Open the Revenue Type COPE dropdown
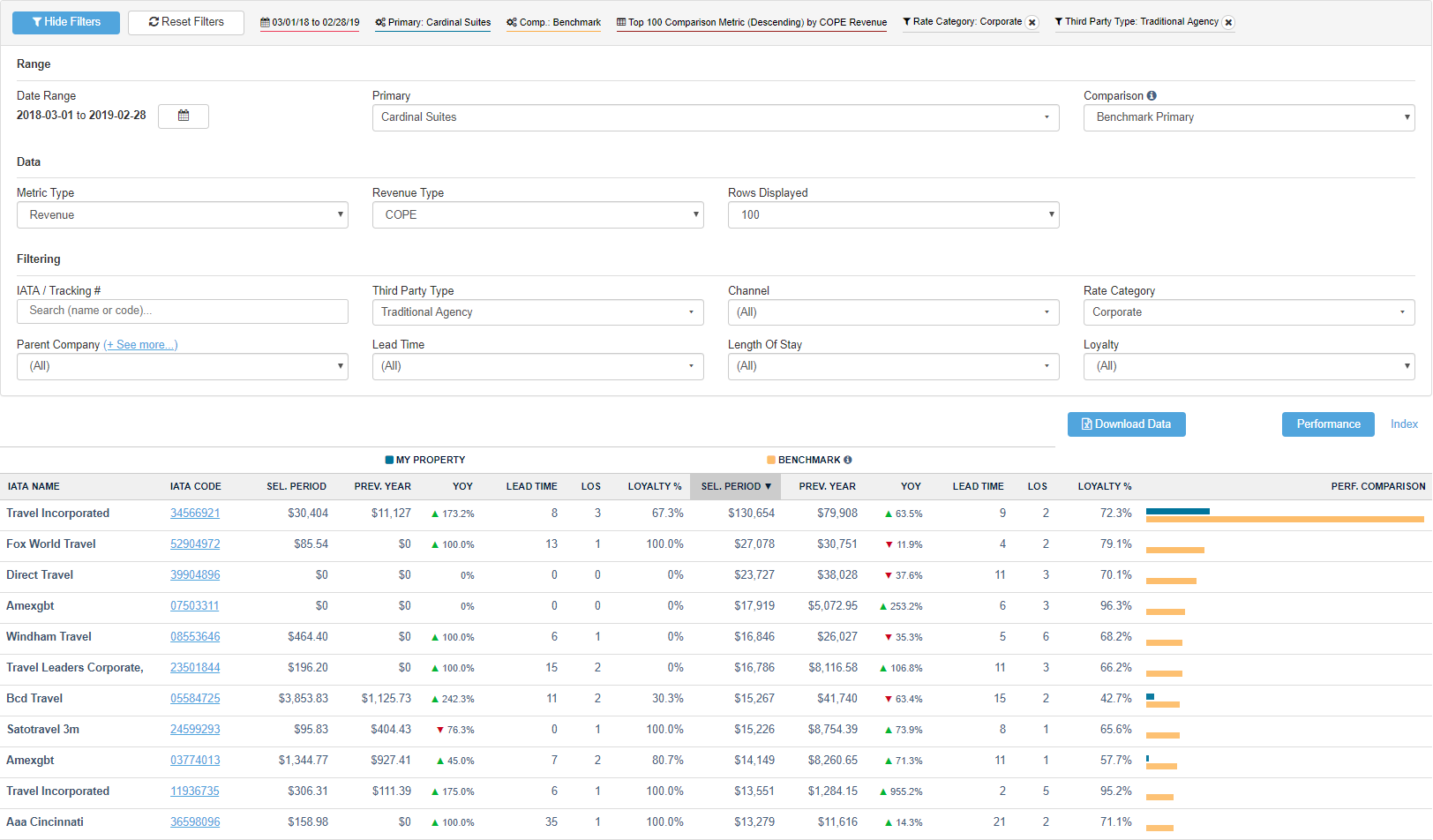 (538, 215)
